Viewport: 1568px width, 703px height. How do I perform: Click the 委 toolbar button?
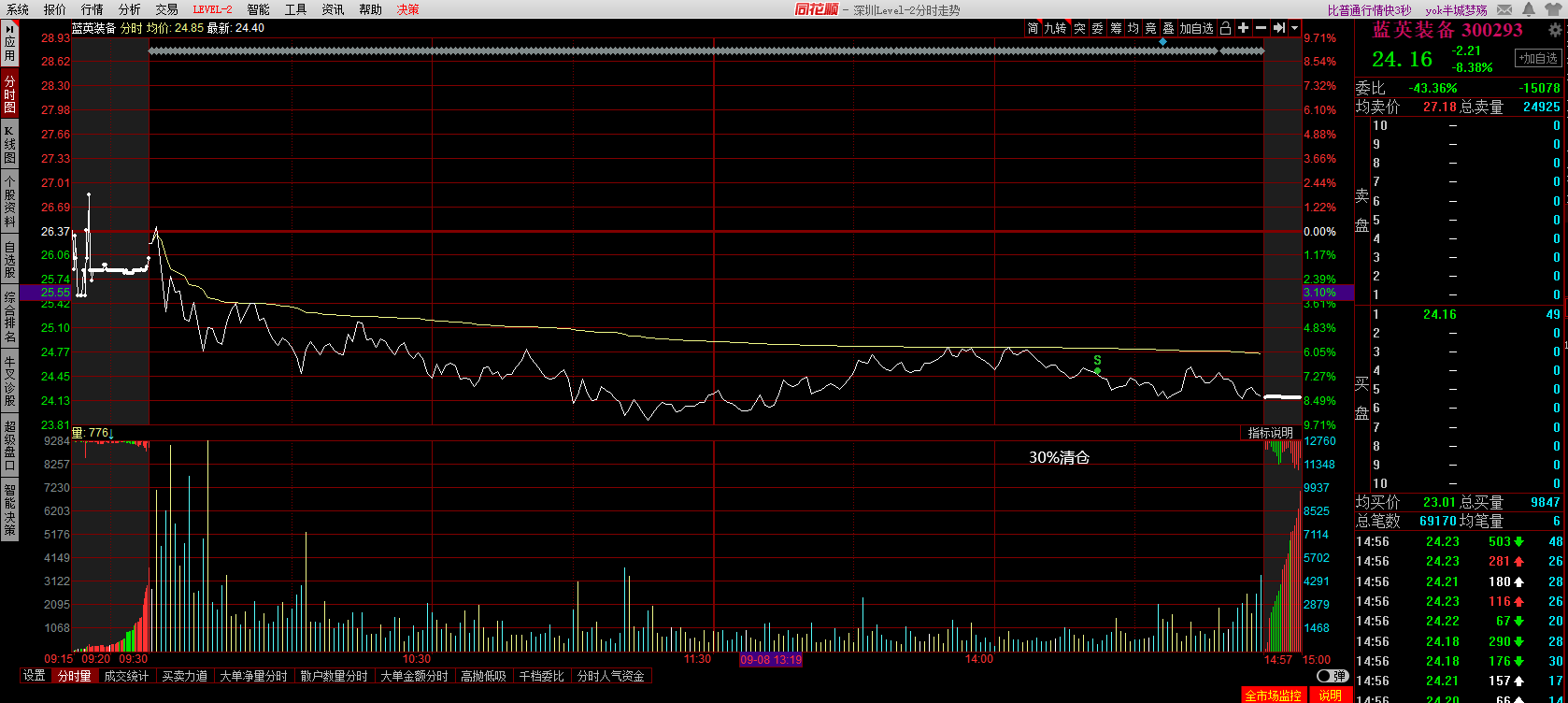pyautogui.click(x=1098, y=28)
